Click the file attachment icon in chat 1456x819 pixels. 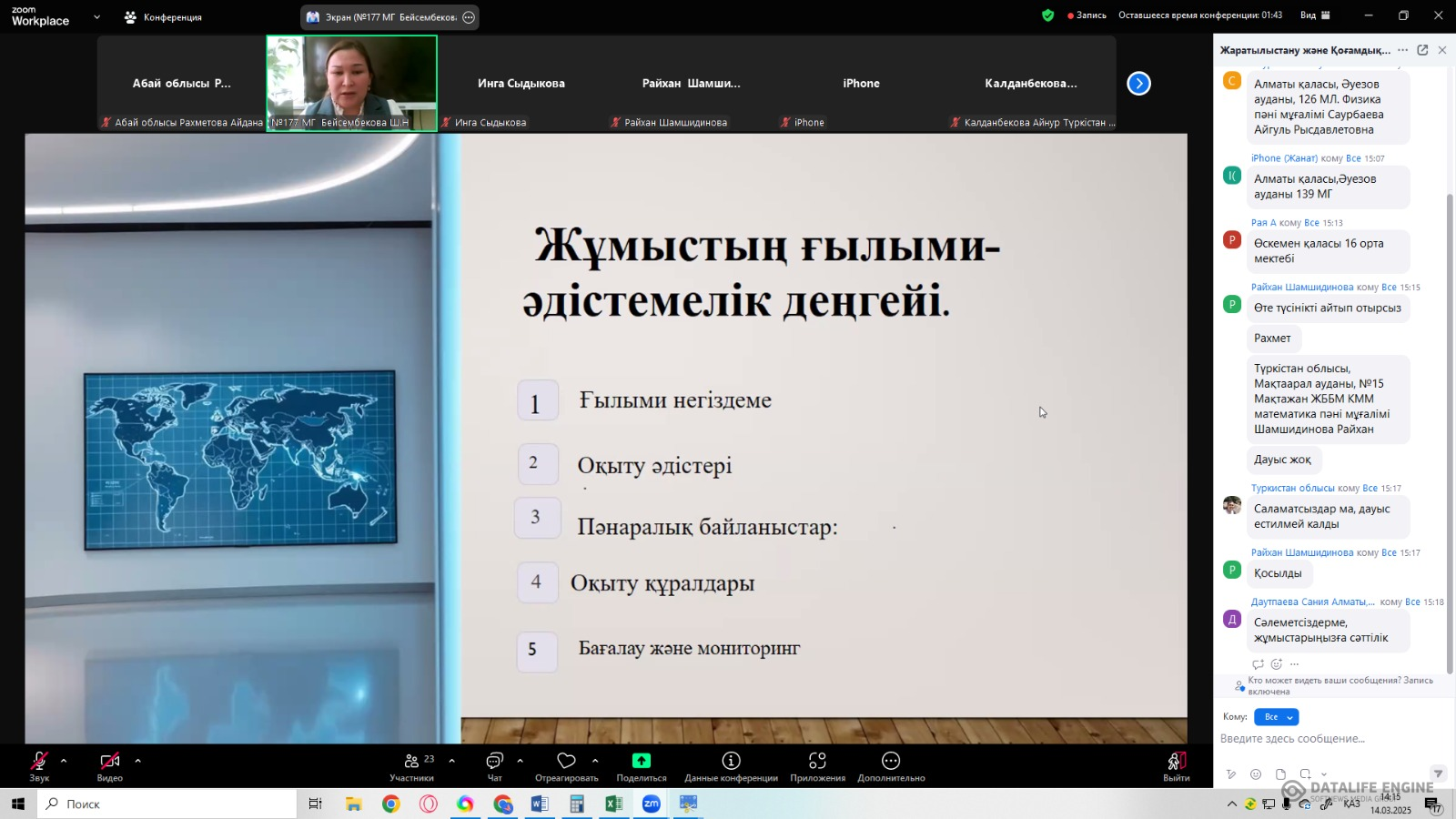(x=1280, y=774)
